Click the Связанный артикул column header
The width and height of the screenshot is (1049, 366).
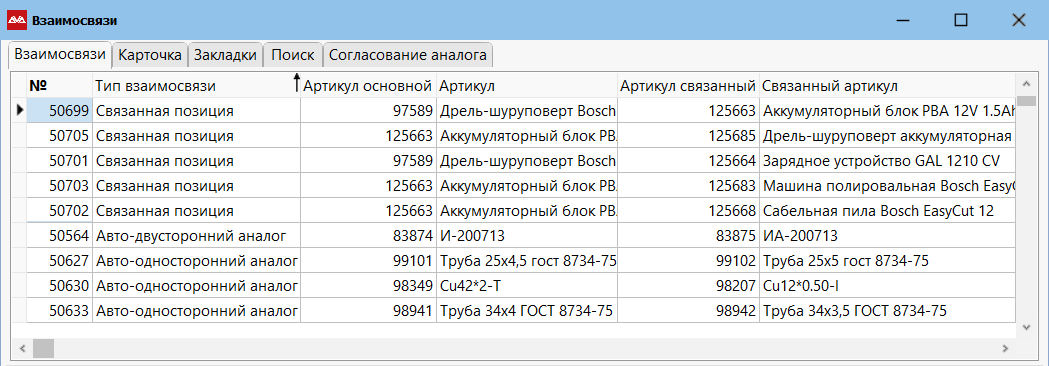(x=887, y=86)
